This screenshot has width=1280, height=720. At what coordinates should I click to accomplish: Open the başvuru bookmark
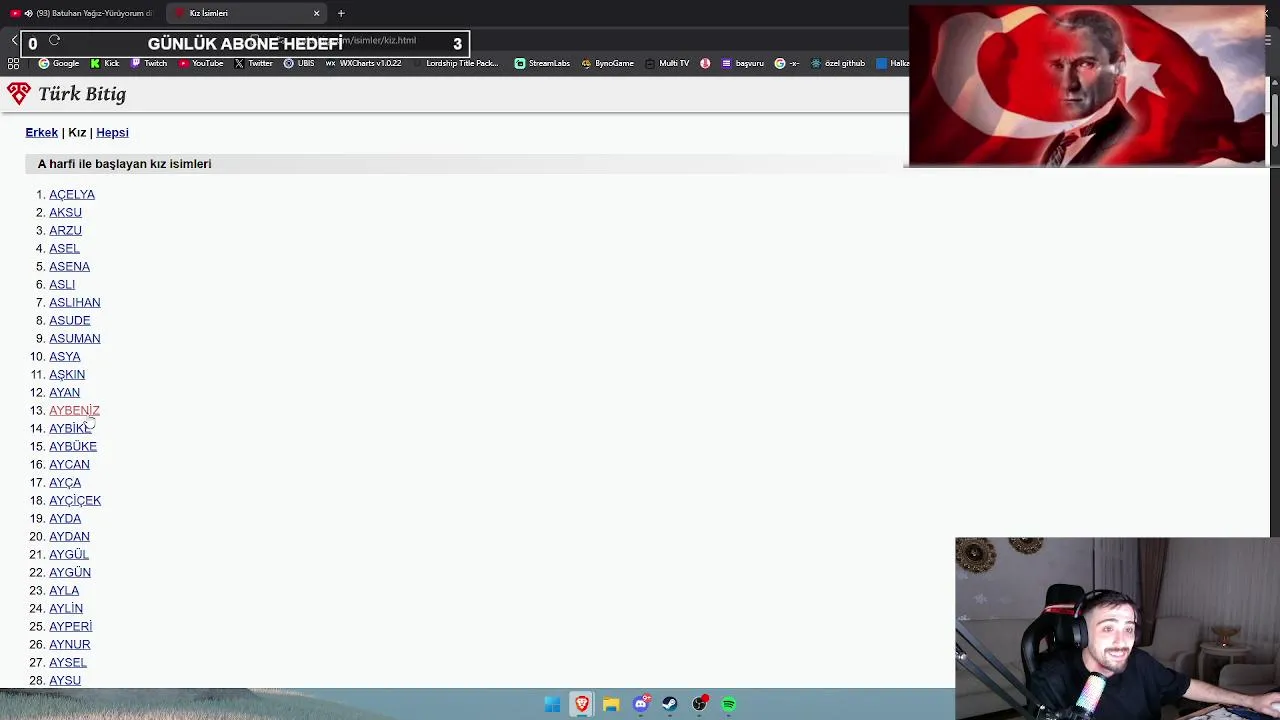pos(742,63)
